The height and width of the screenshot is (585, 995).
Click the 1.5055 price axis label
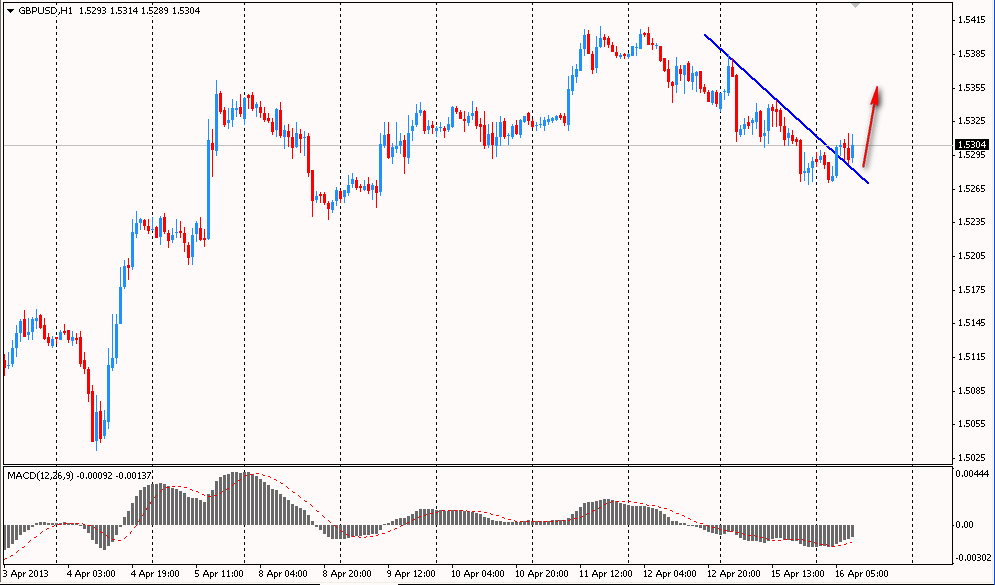click(x=973, y=424)
